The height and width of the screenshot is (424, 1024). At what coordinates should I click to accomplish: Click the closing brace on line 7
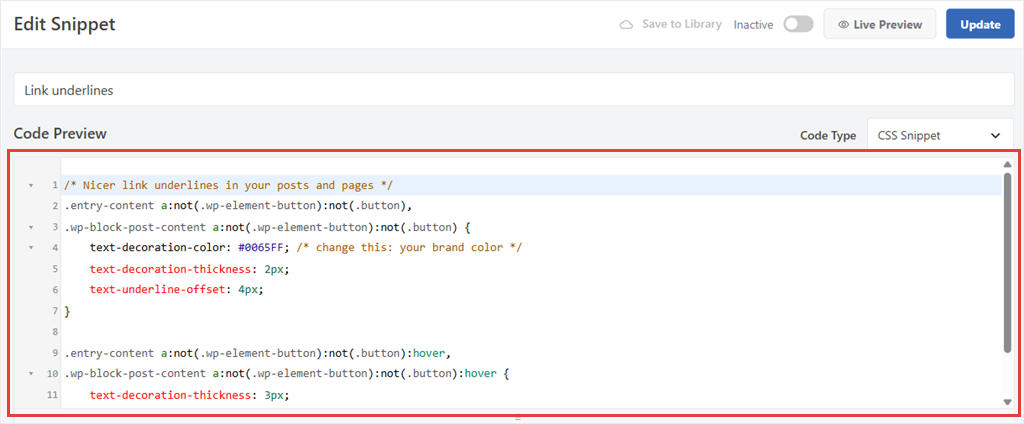click(x=67, y=311)
